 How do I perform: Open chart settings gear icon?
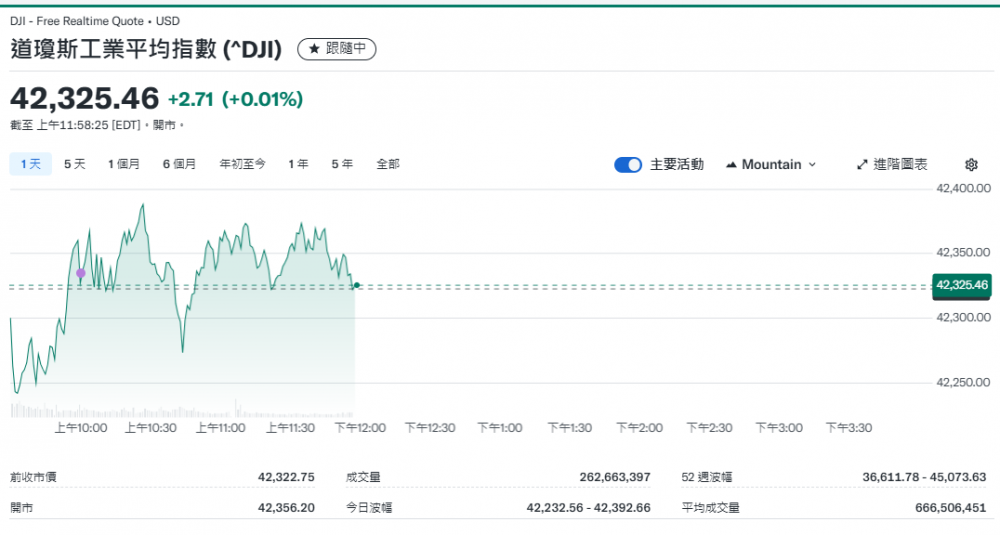click(970, 165)
